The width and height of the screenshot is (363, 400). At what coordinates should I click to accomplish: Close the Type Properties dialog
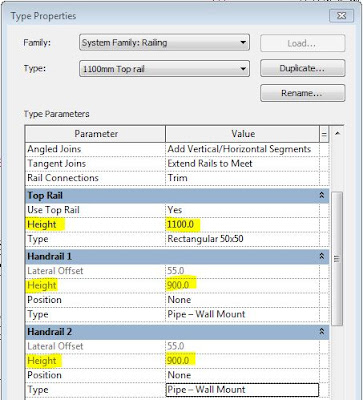click(x=341, y=16)
